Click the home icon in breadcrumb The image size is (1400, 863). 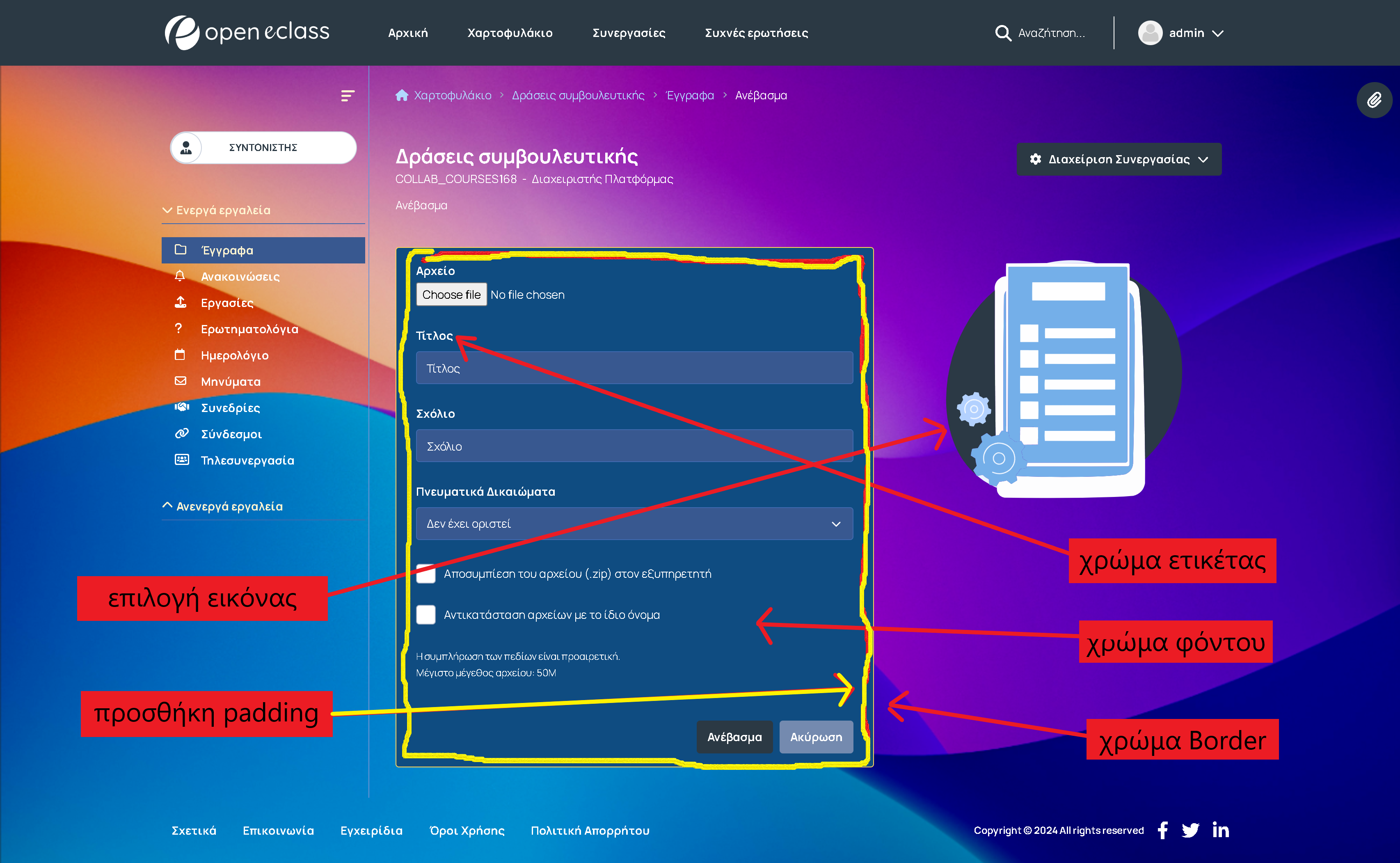click(x=402, y=95)
